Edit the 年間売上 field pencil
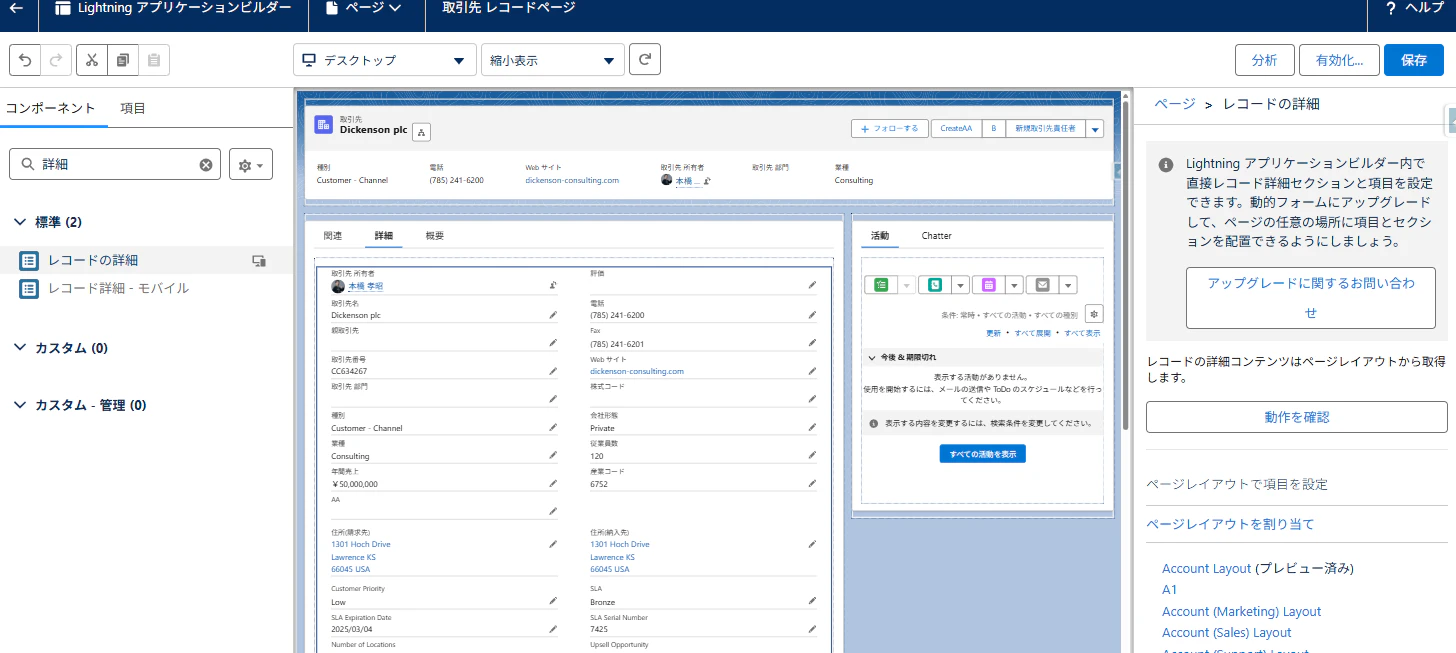This screenshot has height=653, width=1456. [x=553, y=483]
